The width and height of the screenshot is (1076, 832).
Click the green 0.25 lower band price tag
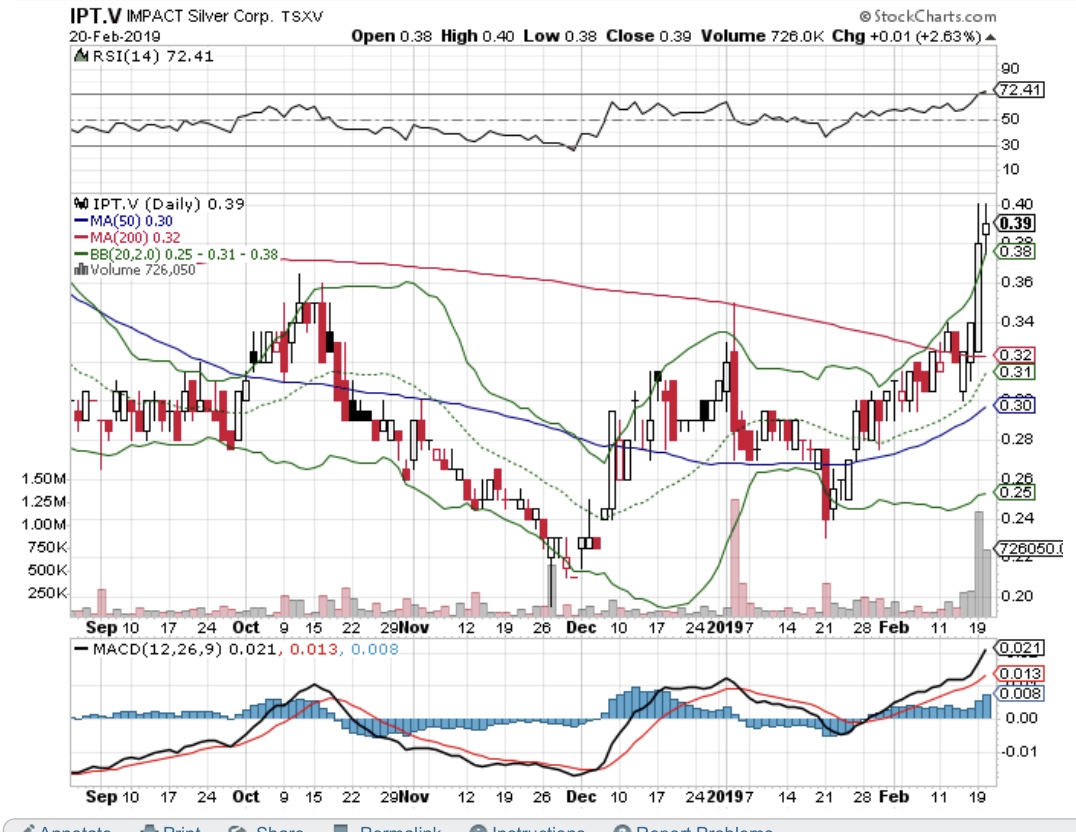(x=1016, y=492)
